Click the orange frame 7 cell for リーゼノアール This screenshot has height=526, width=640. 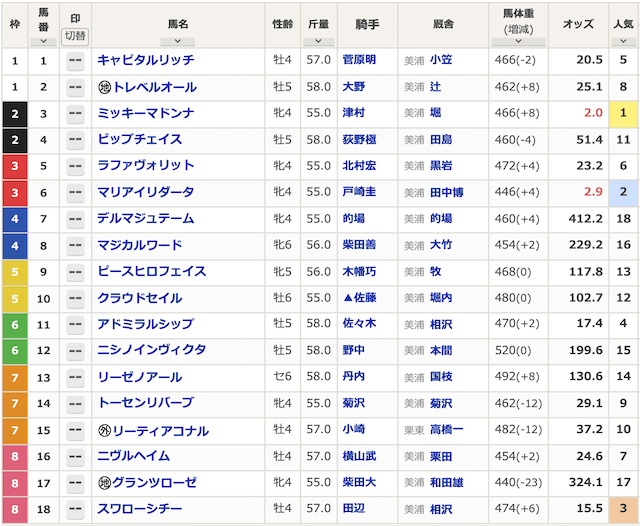[15, 377]
